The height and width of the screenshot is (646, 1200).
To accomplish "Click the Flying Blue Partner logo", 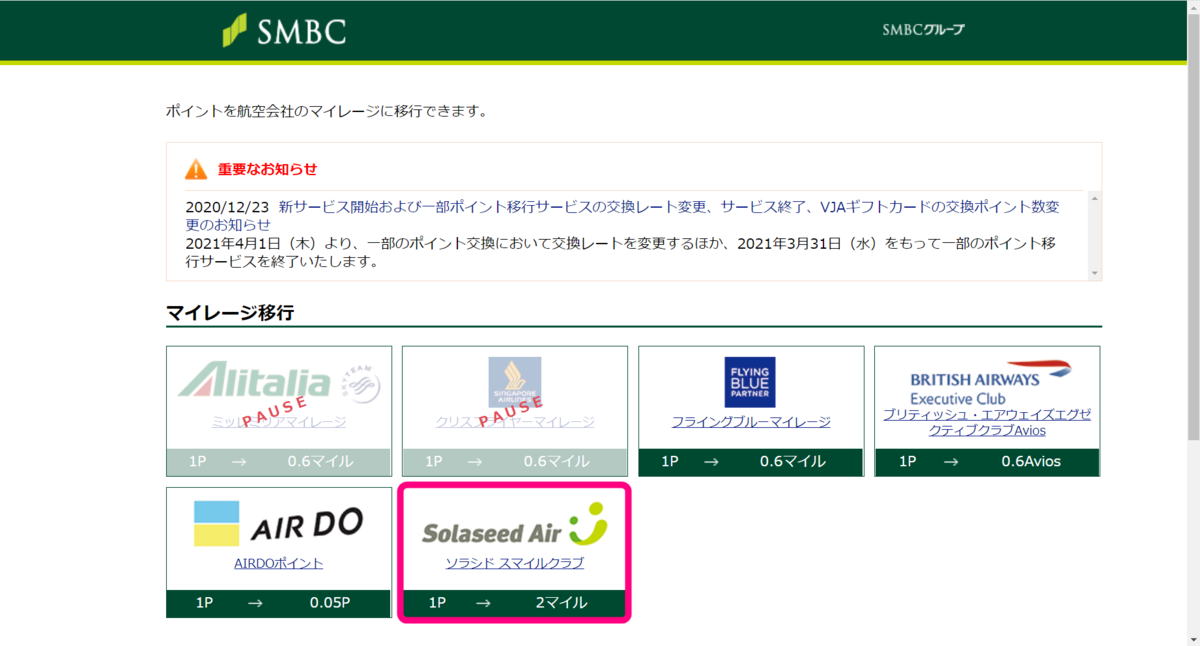I will [x=750, y=382].
